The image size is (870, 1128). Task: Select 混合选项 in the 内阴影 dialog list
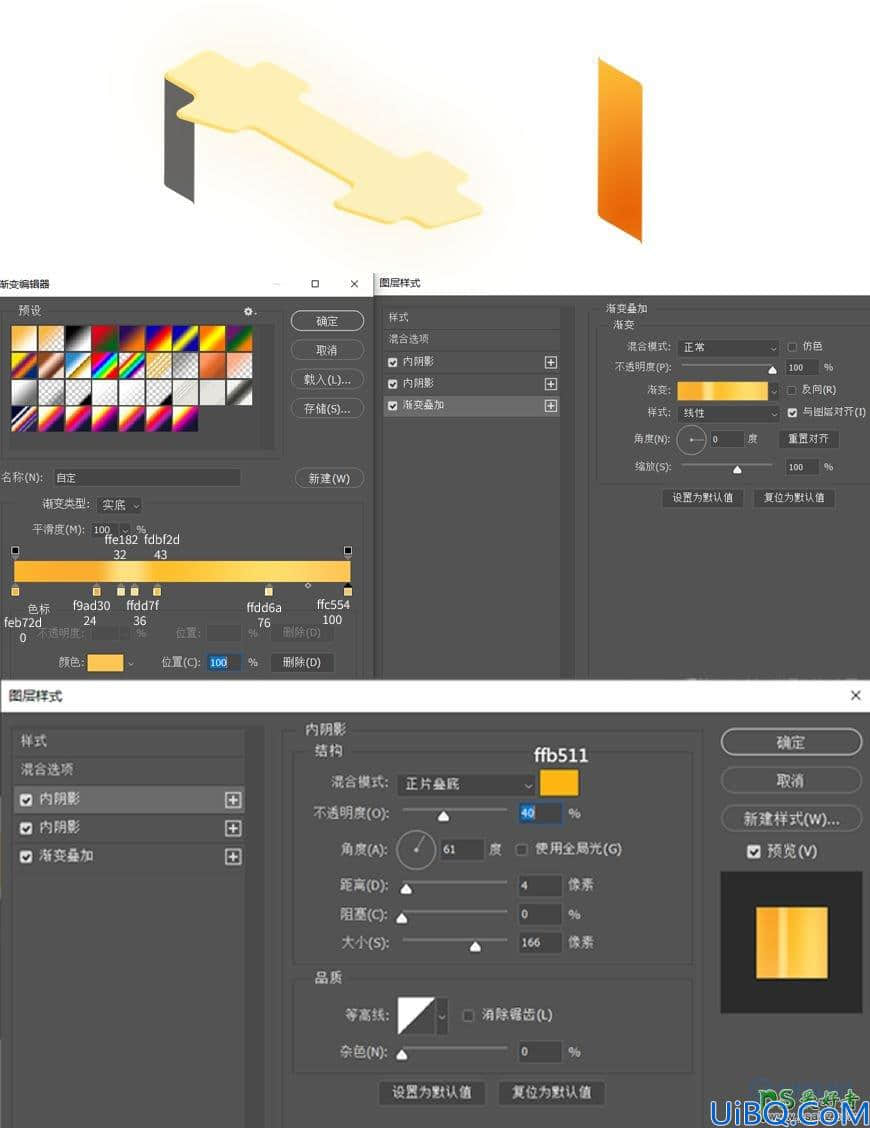(x=129, y=769)
